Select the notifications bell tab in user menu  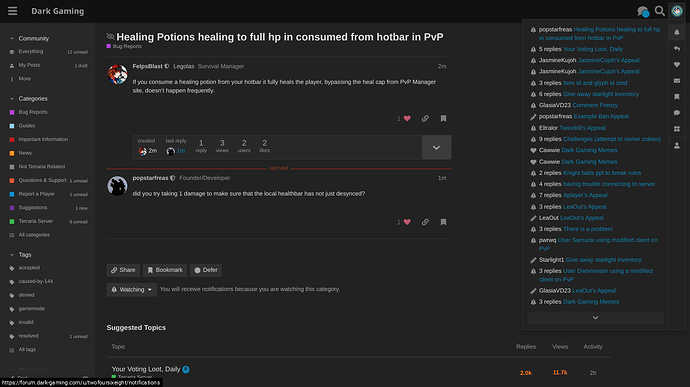pyautogui.click(x=677, y=33)
